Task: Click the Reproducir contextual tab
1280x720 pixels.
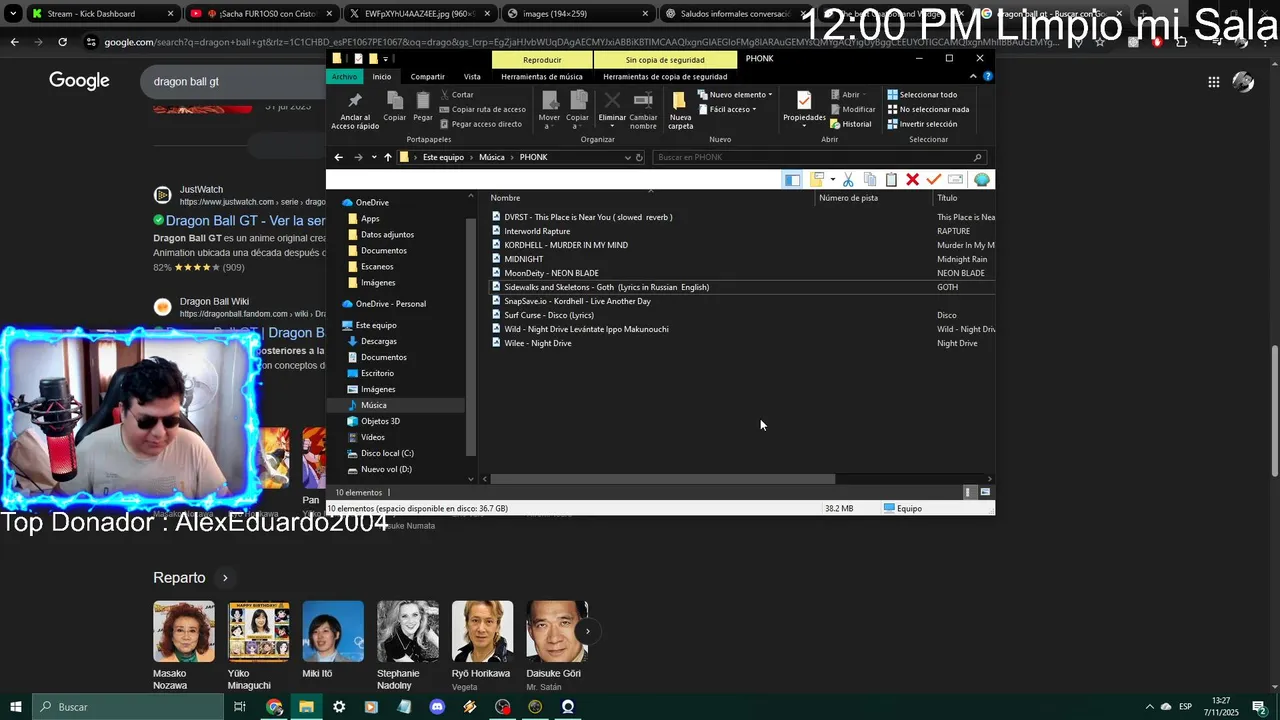Action: pyautogui.click(x=542, y=60)
